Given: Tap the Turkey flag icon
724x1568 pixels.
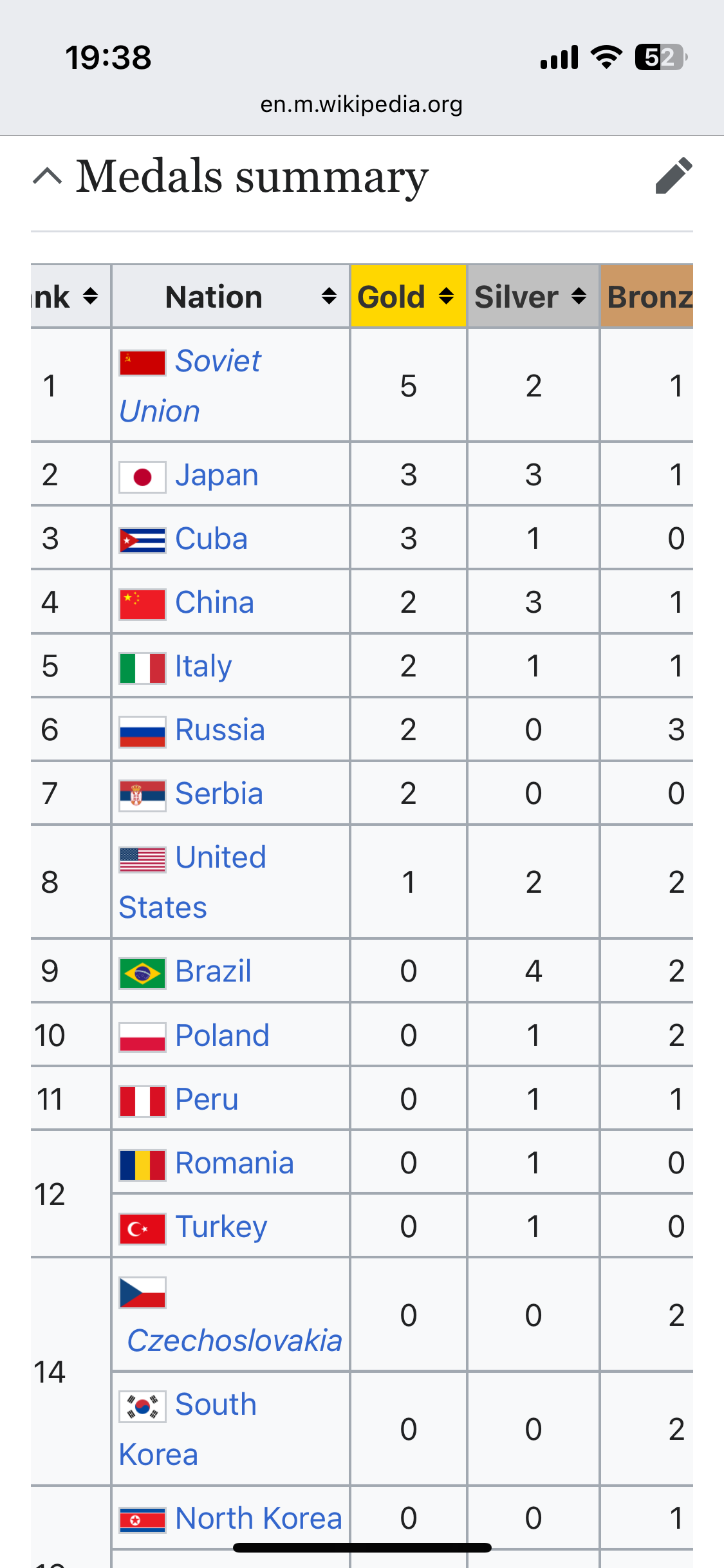Looking at the screenshot, I should [x=143, y=1228].
